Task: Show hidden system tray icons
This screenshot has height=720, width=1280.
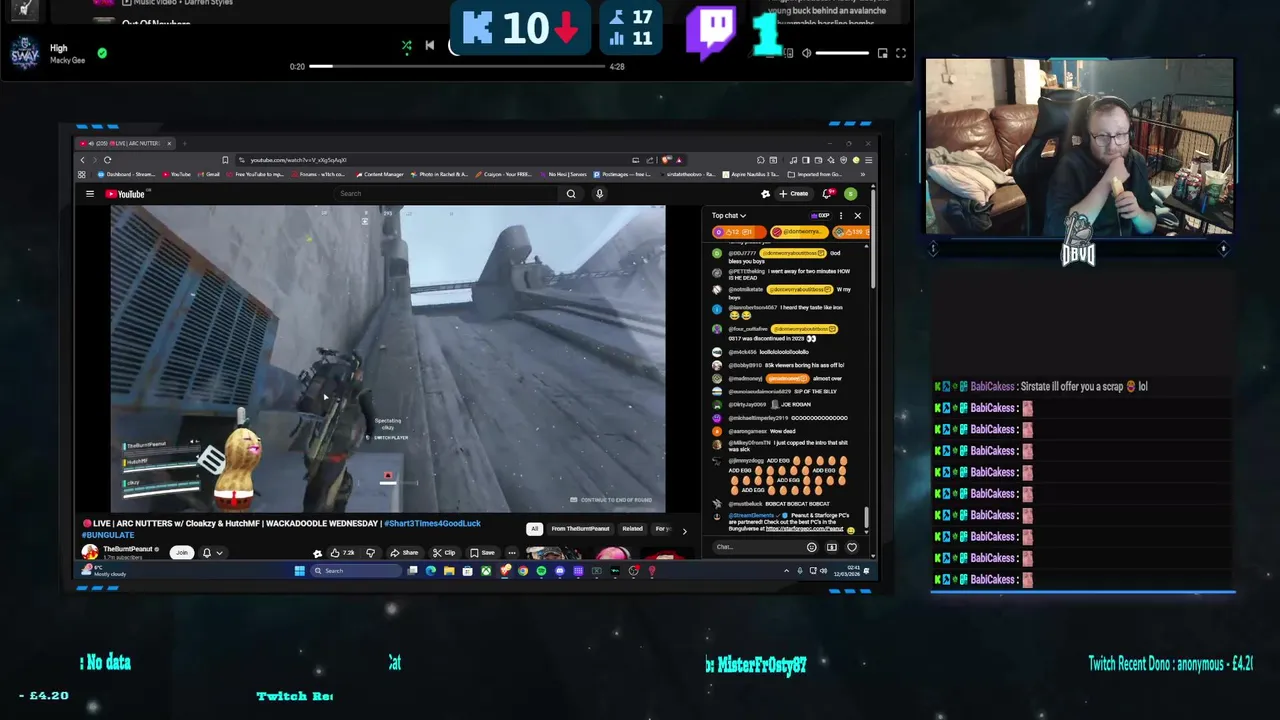Action: tap(786, 571)
